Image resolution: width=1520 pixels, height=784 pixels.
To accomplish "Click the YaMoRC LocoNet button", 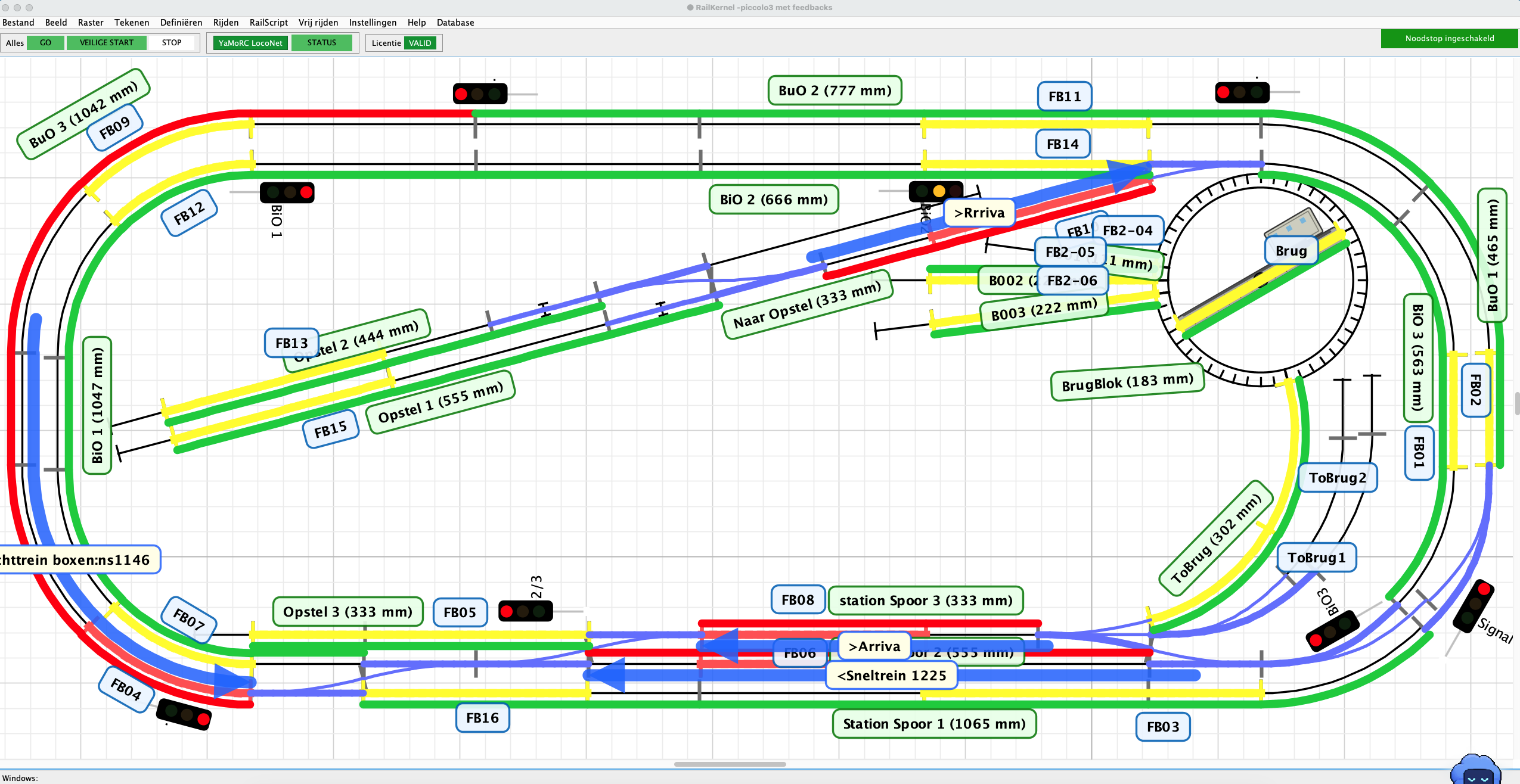I will pos(250,43).
